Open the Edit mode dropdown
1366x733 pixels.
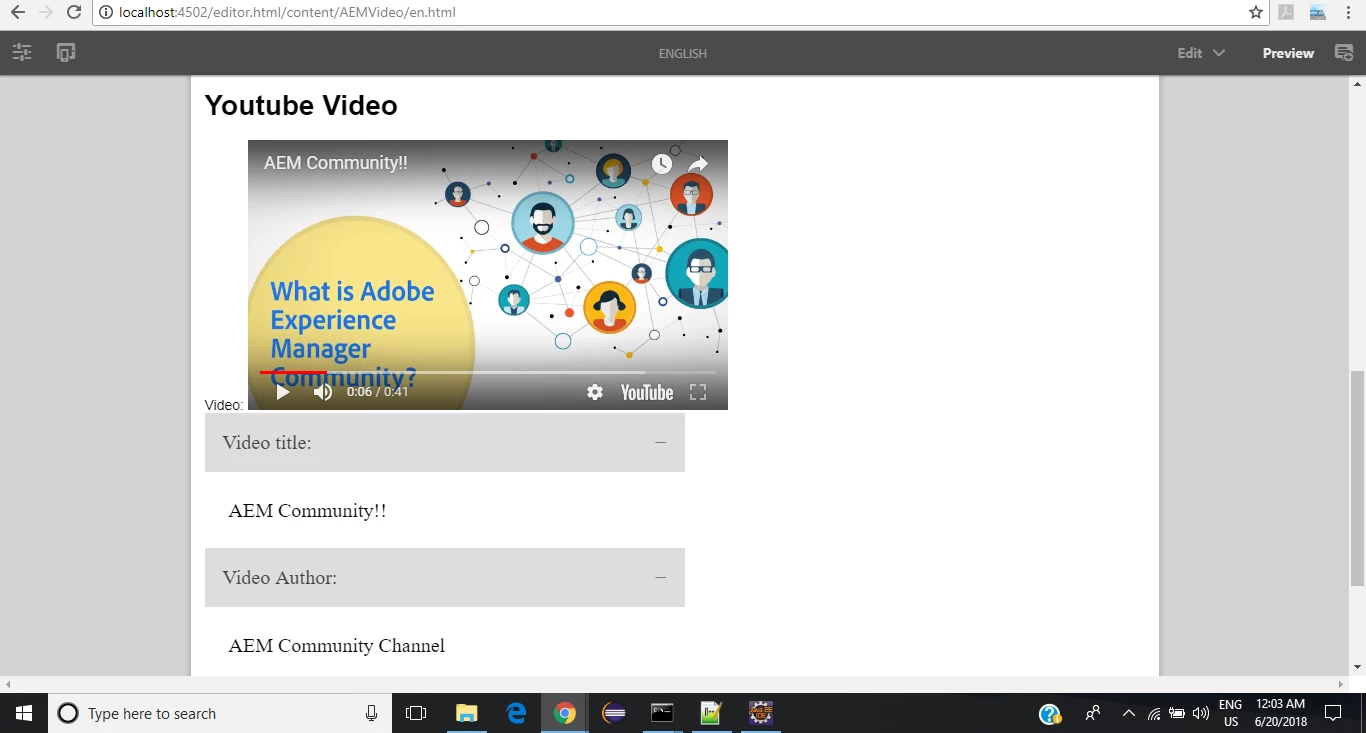1201,53
